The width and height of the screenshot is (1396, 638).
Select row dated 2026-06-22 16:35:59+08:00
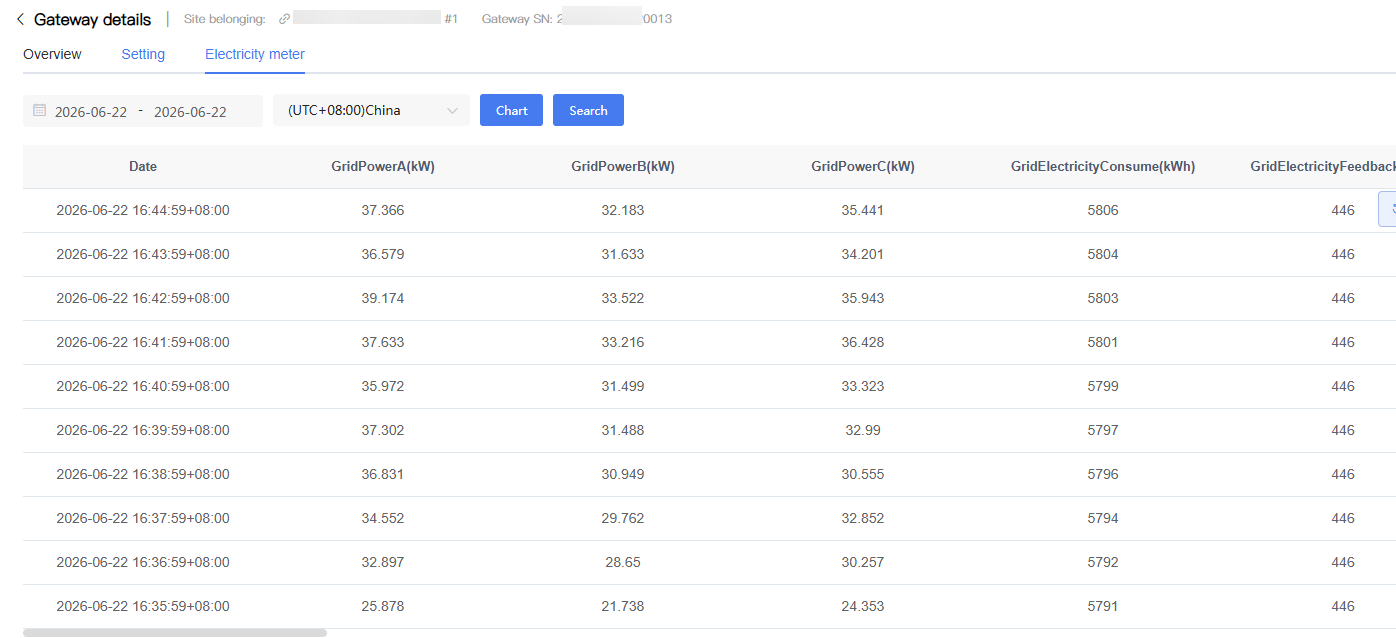pyautogui.click(x=709, y=607)
